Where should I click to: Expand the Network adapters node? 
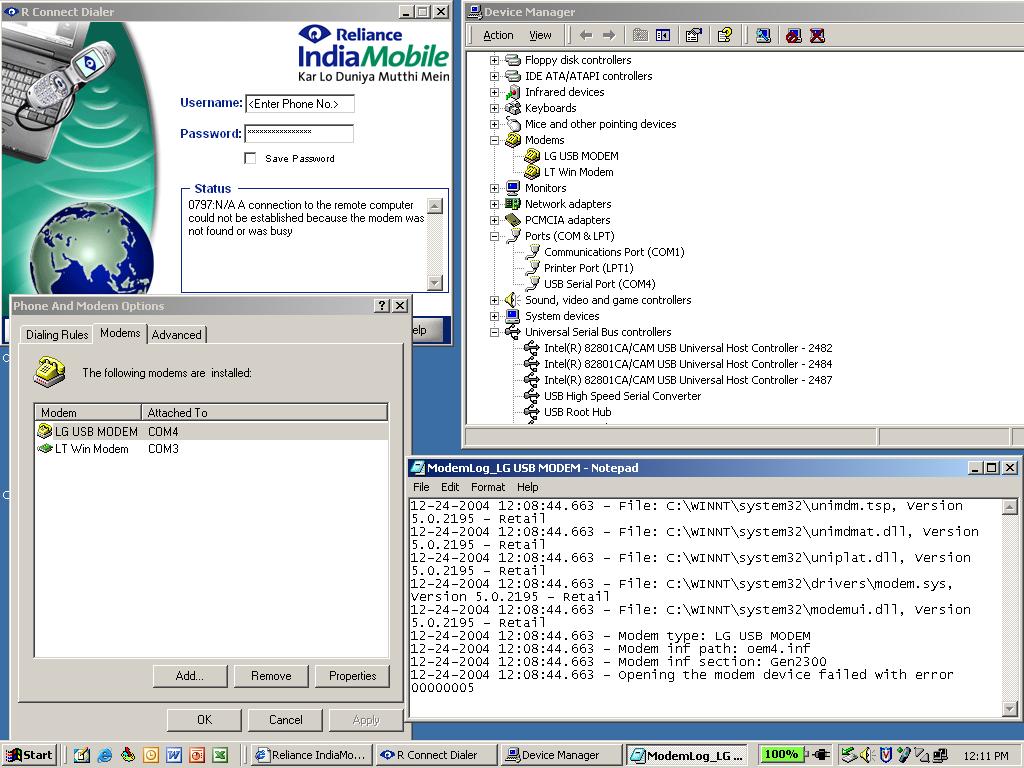tap(494, 204)
